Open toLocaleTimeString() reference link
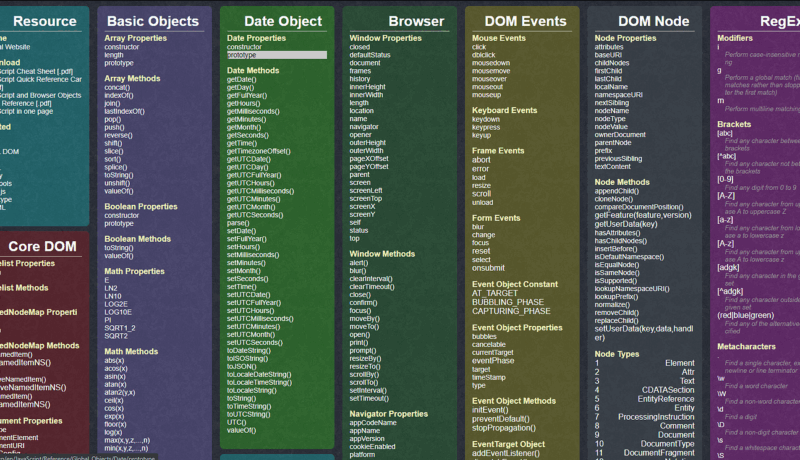The width and height of the screenshot is (800, 460). click(259, 382)
